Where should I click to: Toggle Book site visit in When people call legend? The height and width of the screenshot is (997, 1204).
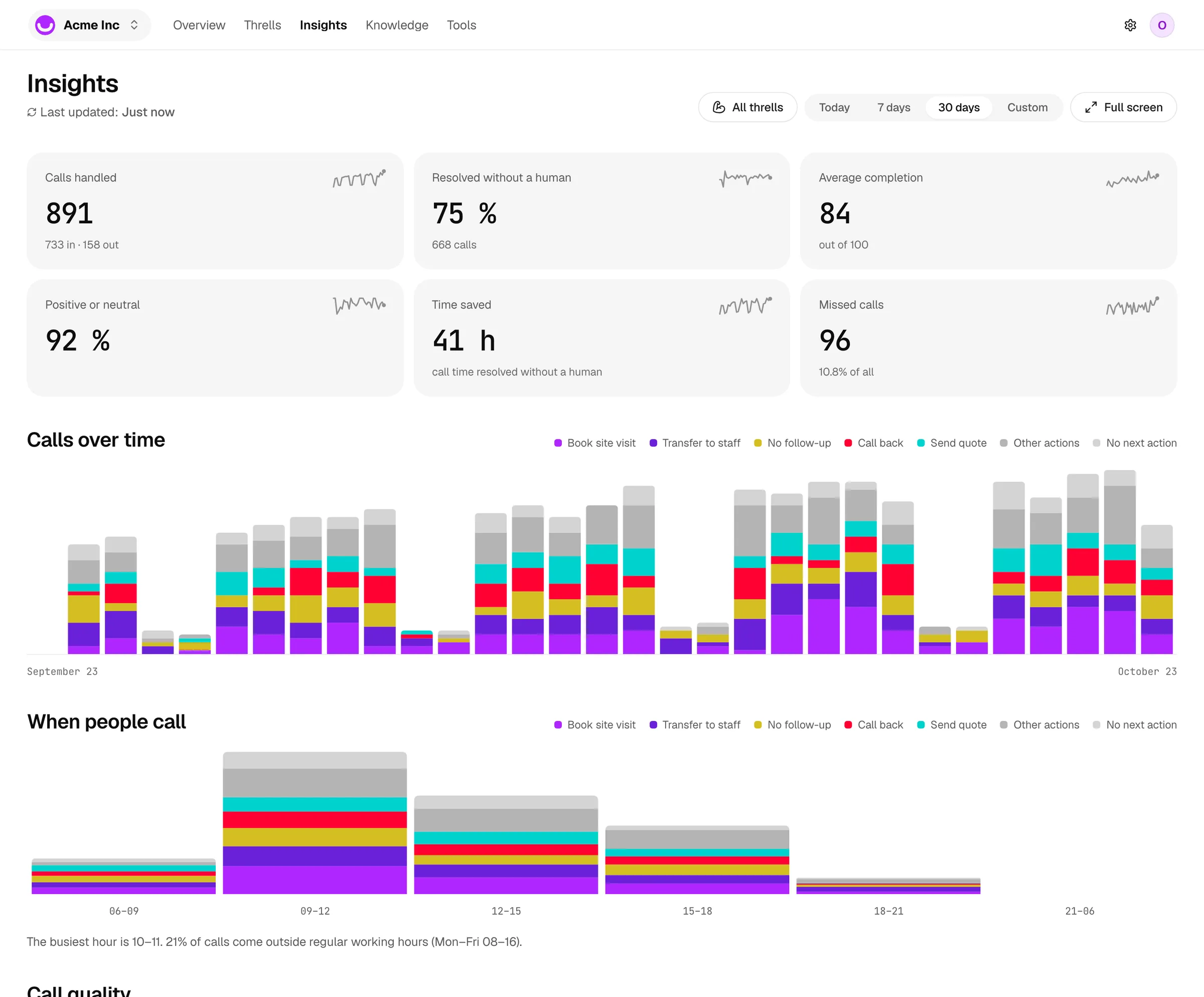595,725
